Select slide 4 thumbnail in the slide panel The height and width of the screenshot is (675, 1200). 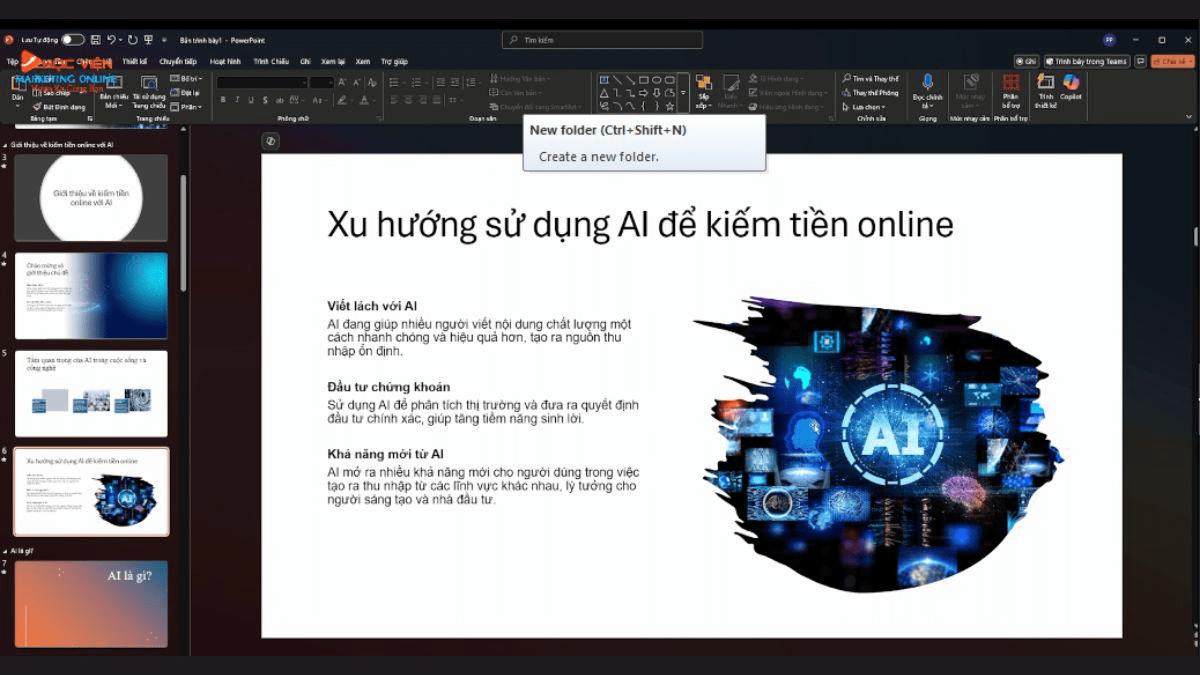91,295
